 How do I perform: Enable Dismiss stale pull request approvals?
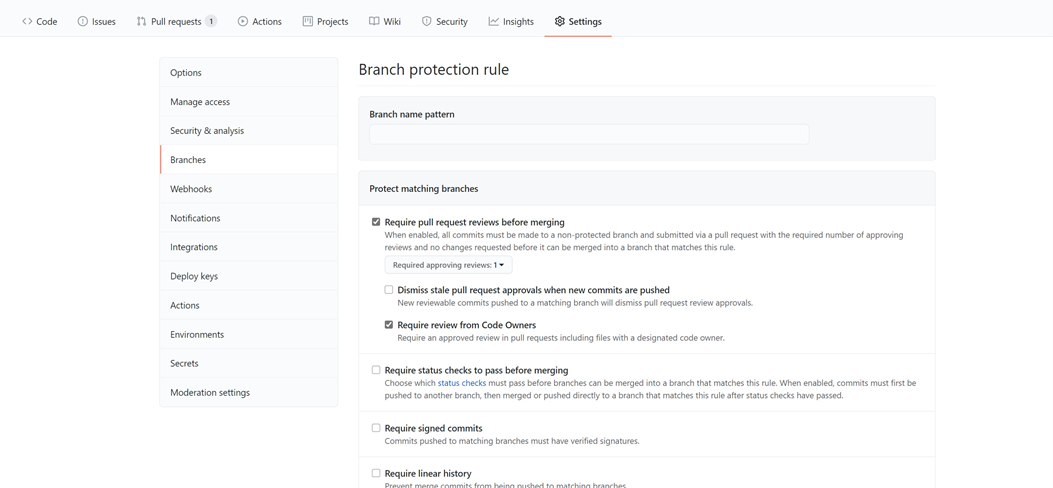point(389,290)
